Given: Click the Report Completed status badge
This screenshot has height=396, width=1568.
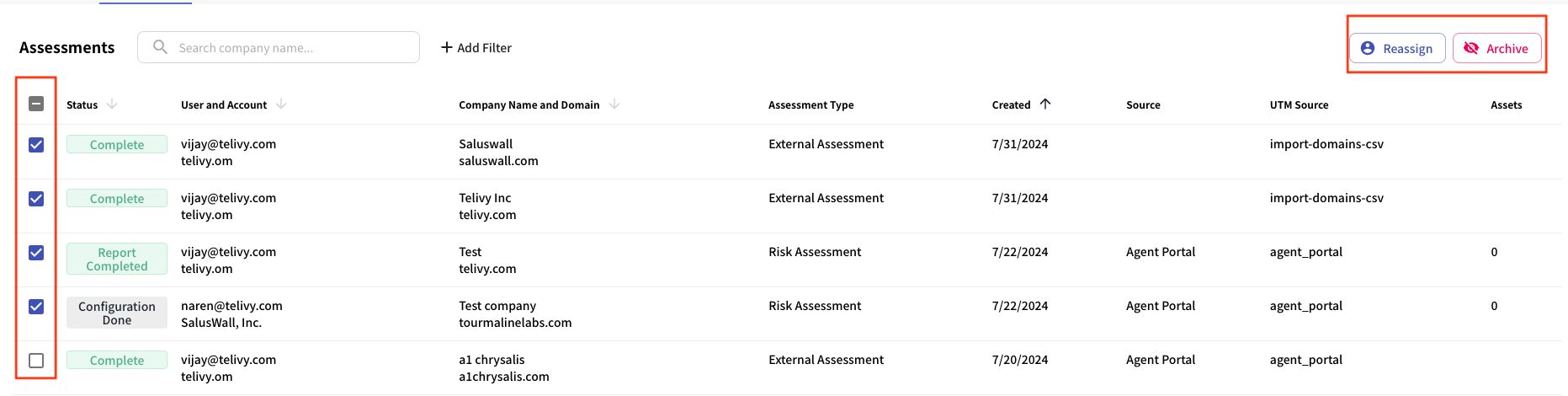Looking at the screenshot, I should click(117, 259).
